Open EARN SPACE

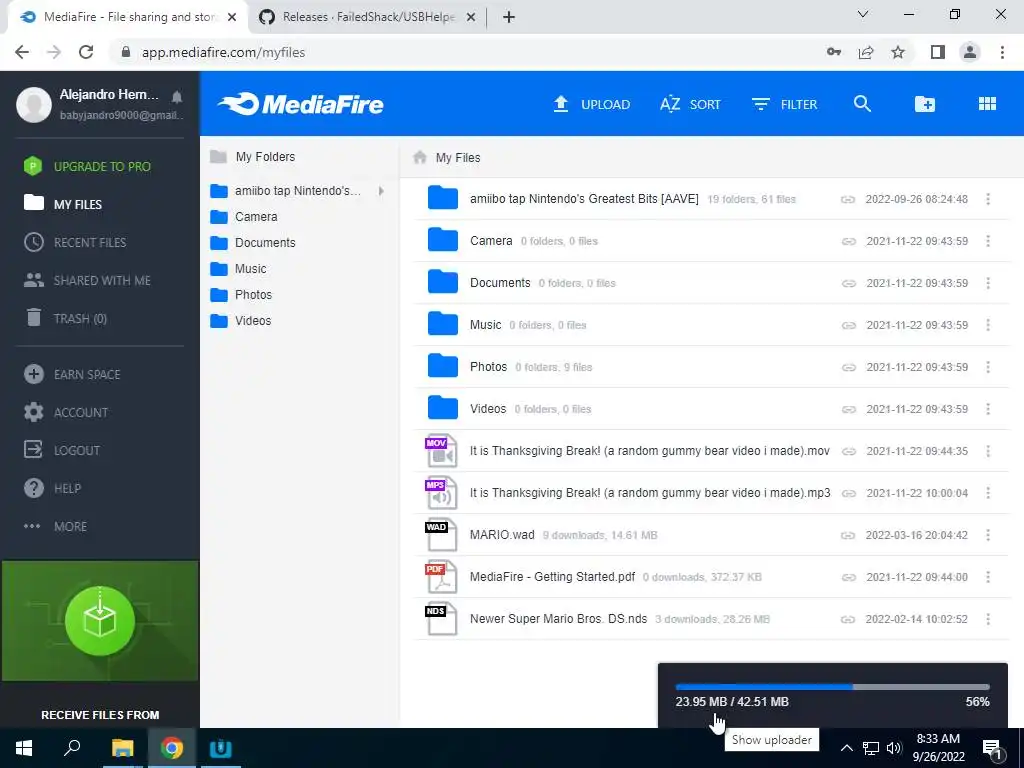[72, 374]
